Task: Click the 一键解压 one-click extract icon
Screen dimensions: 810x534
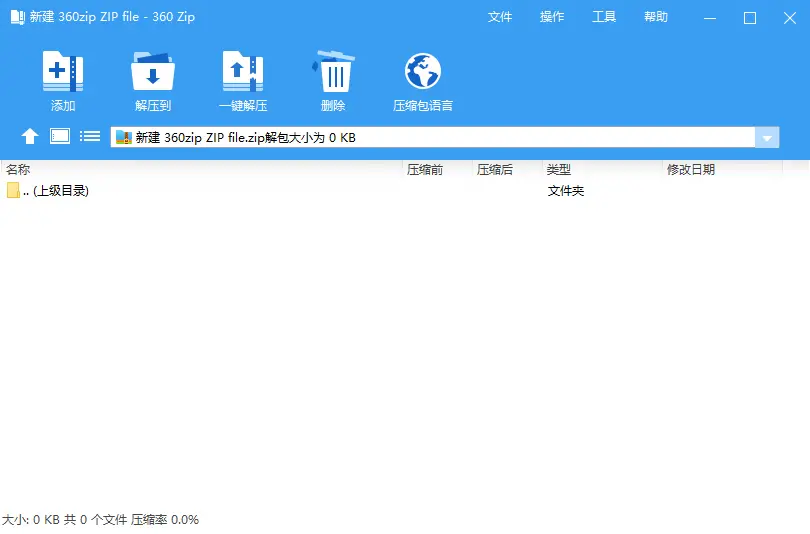Action: [x=243, y=71]
